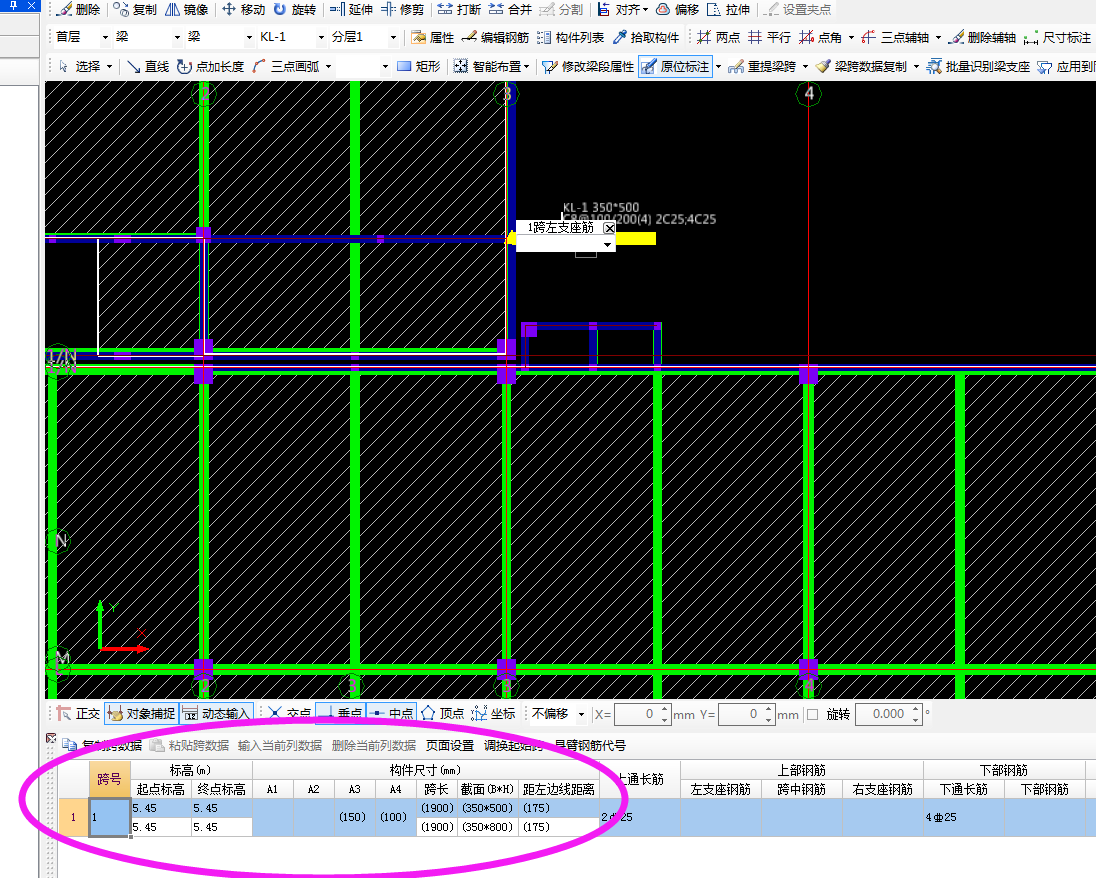Select the Rotate (旋转) tool
Image resolution: width=1096 pixels, height=878 pixels.
coord(294,10)
